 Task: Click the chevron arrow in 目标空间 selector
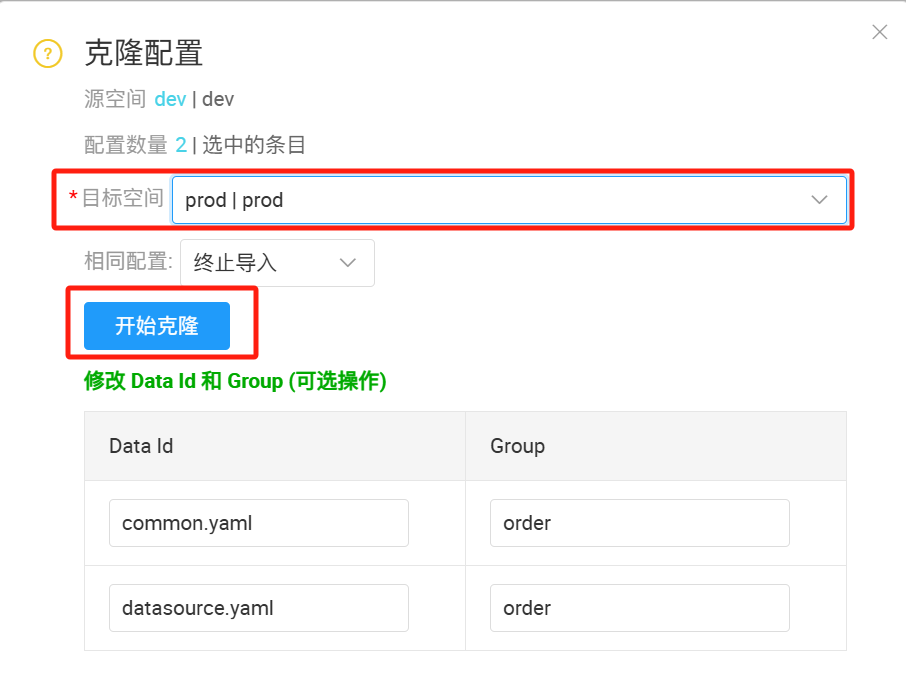point(819,200)
